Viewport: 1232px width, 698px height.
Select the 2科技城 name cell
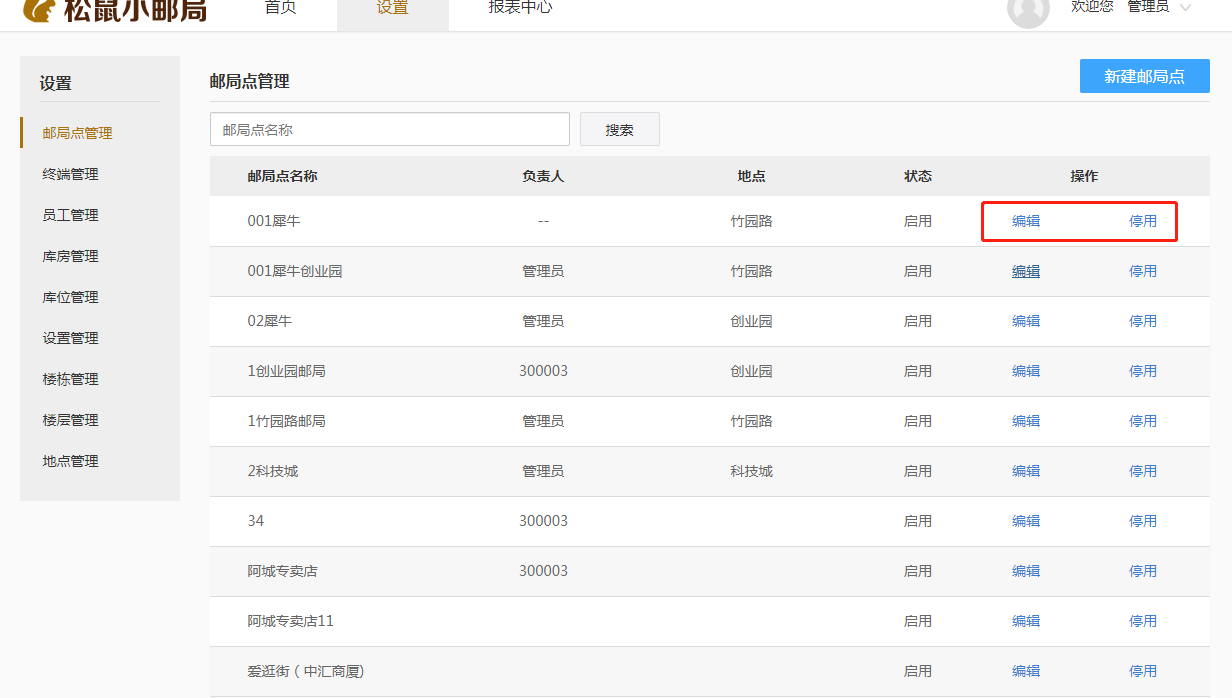click(273, 471)
